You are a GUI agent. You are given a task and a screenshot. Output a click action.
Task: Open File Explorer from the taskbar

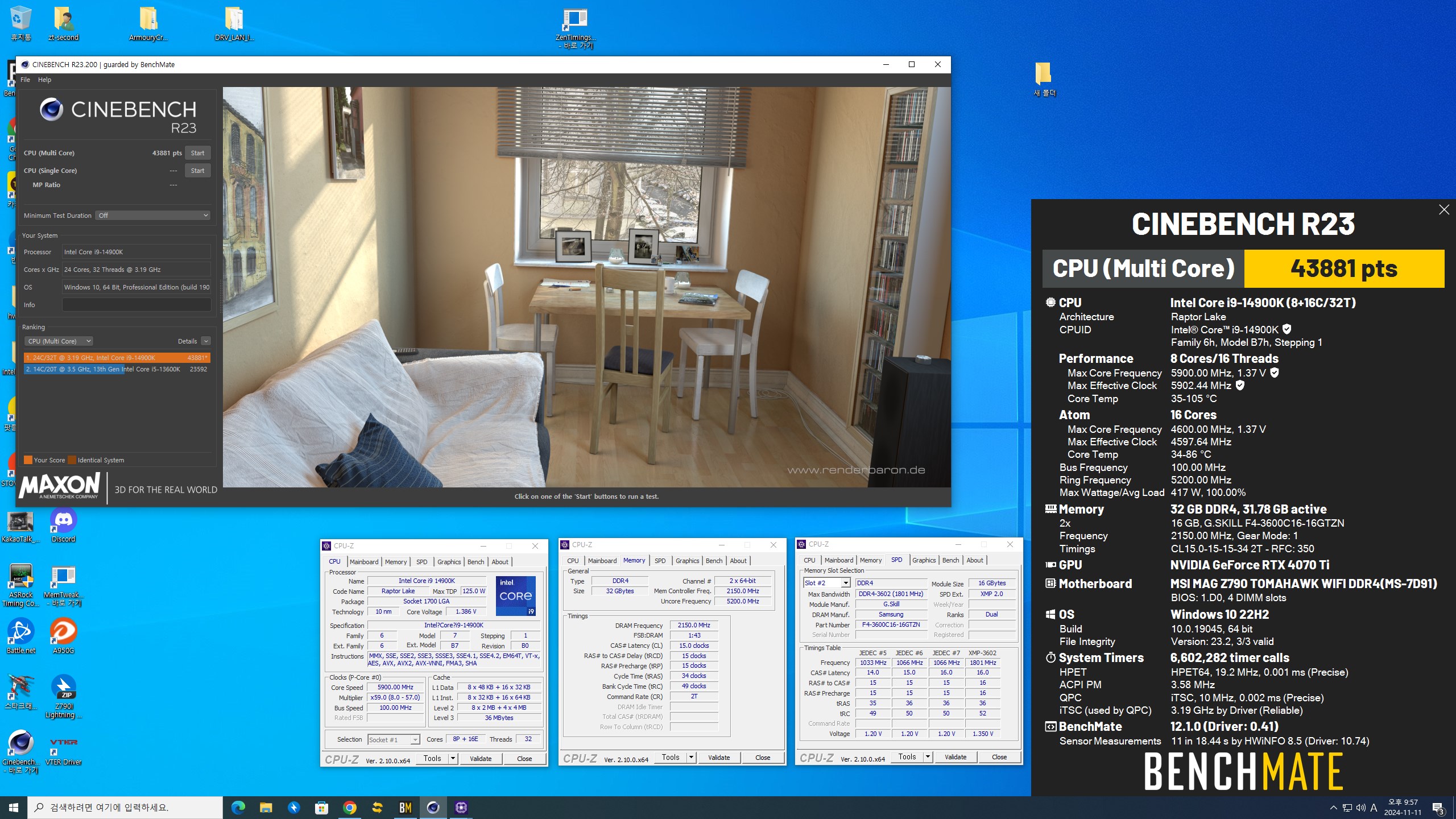[x=266, y=807]
